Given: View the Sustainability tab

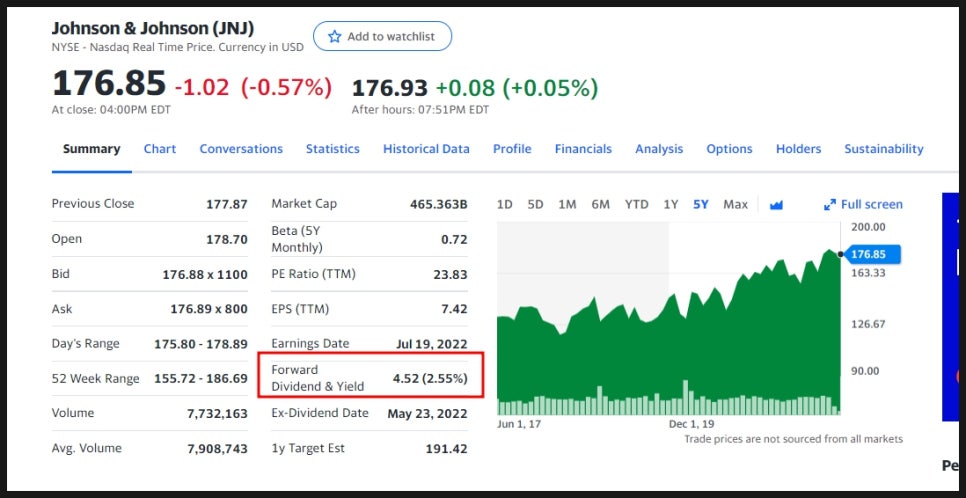Looking at the screenshot, I should 883,149.
